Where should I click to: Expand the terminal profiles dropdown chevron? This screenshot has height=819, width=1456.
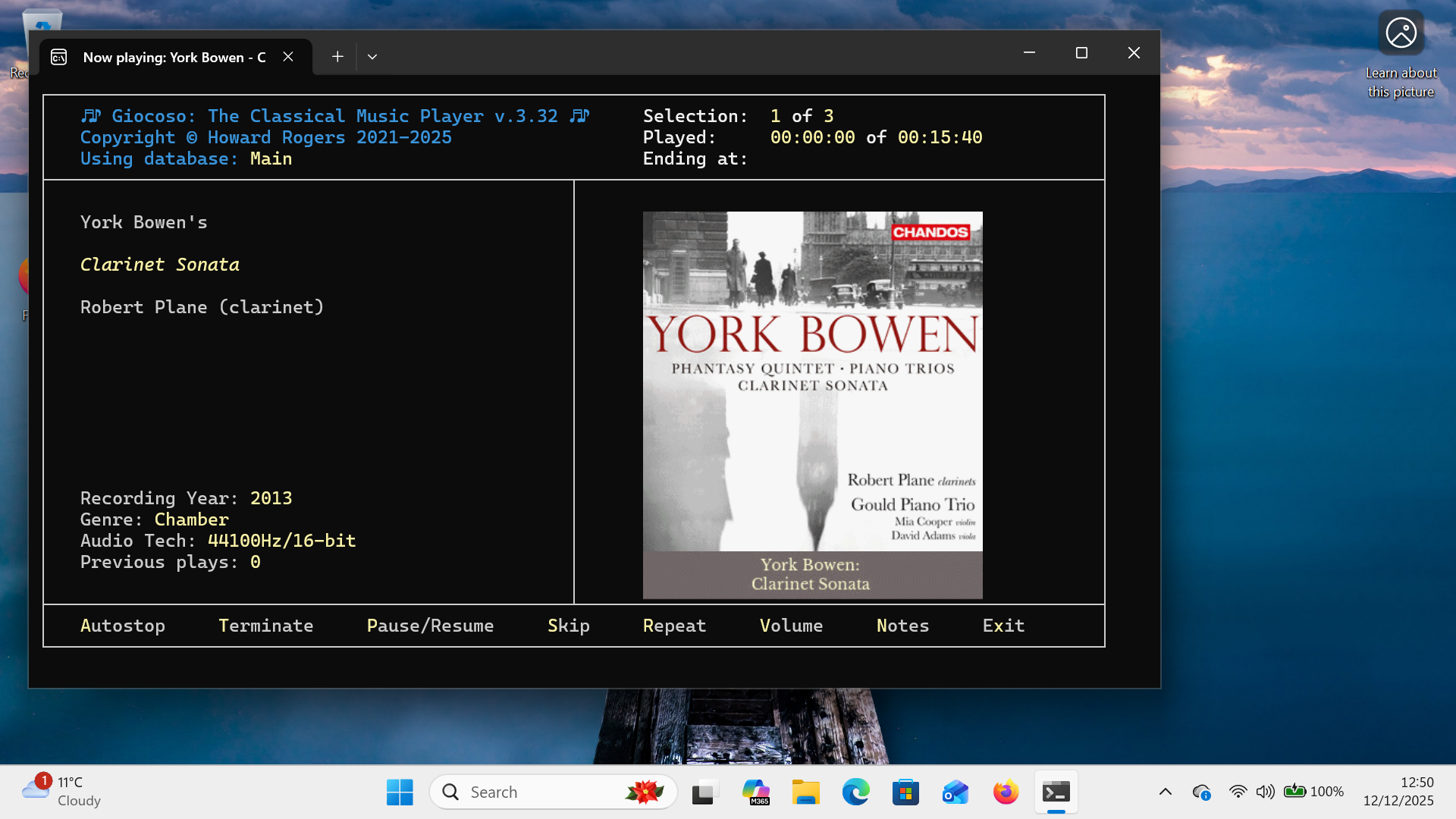(372, 57)
